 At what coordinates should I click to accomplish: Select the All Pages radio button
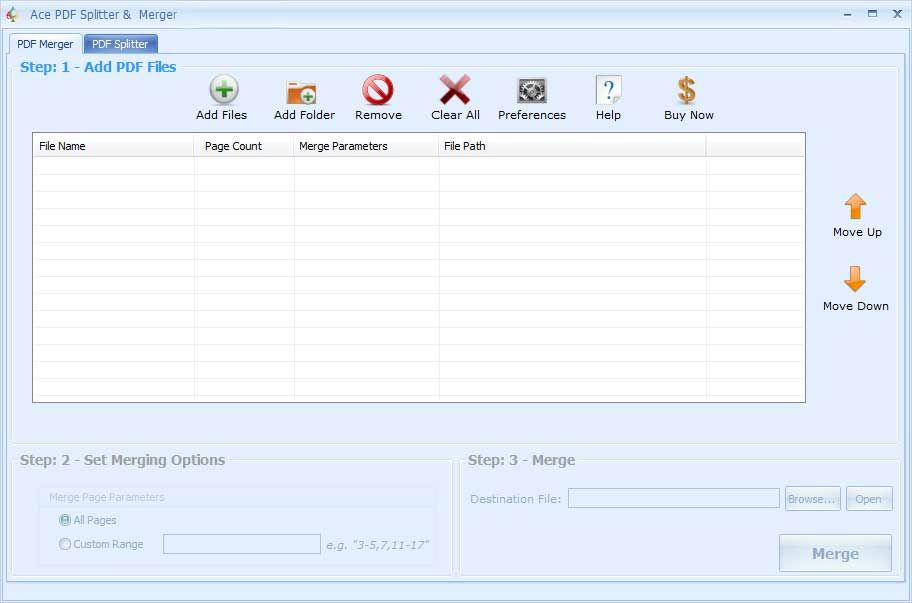[65, 520]
